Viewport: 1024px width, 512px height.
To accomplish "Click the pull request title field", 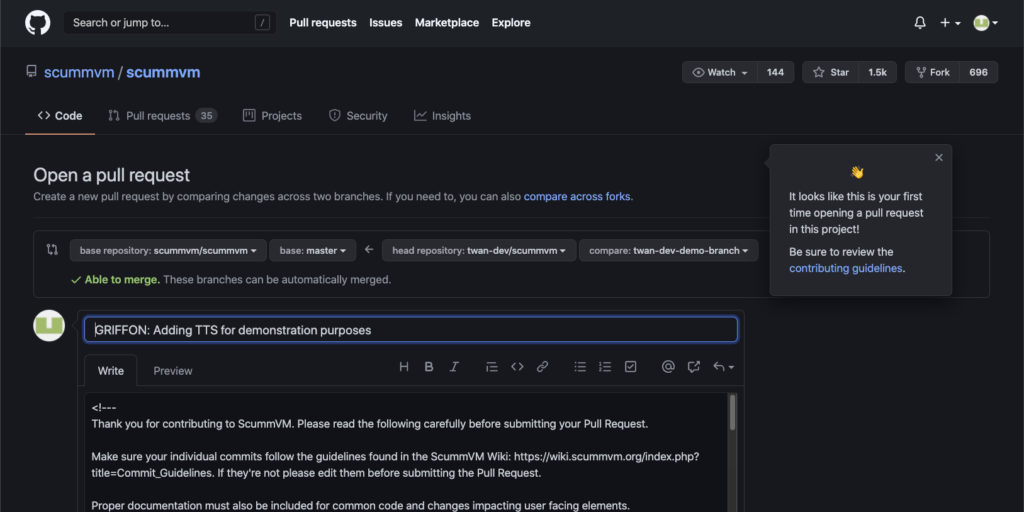I will click(x=411, y=330).
